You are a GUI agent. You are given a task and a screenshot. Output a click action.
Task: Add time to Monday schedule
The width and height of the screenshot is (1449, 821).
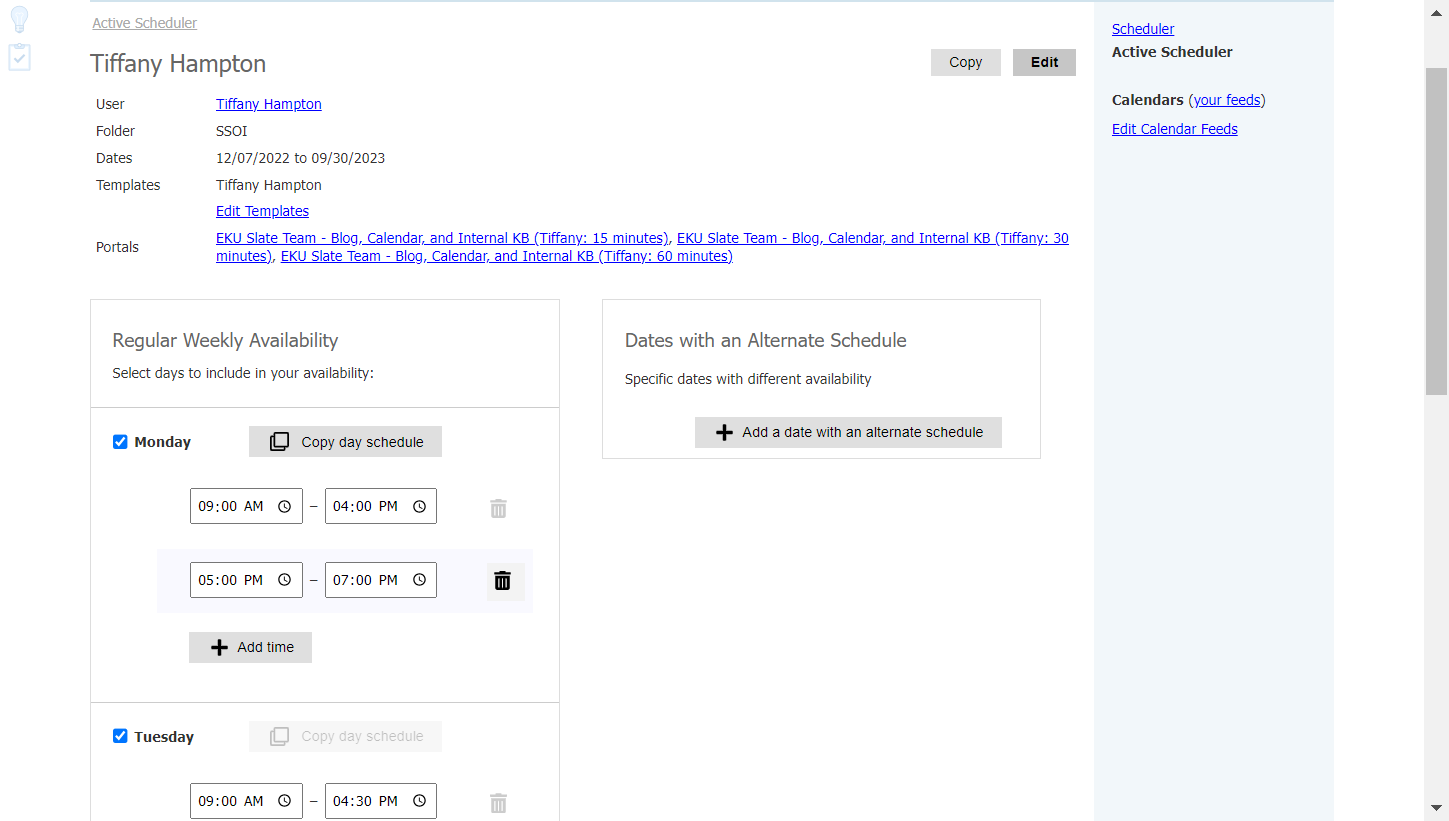pyautogui.click(x=250, y=647)
